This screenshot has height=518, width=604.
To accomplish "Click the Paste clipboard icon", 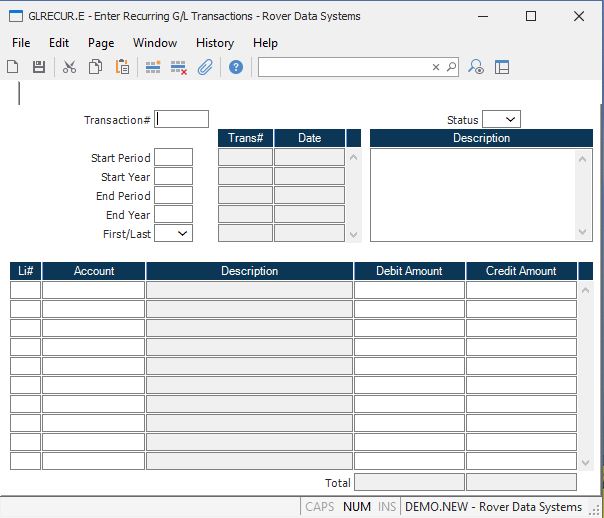I will [122, 67].
